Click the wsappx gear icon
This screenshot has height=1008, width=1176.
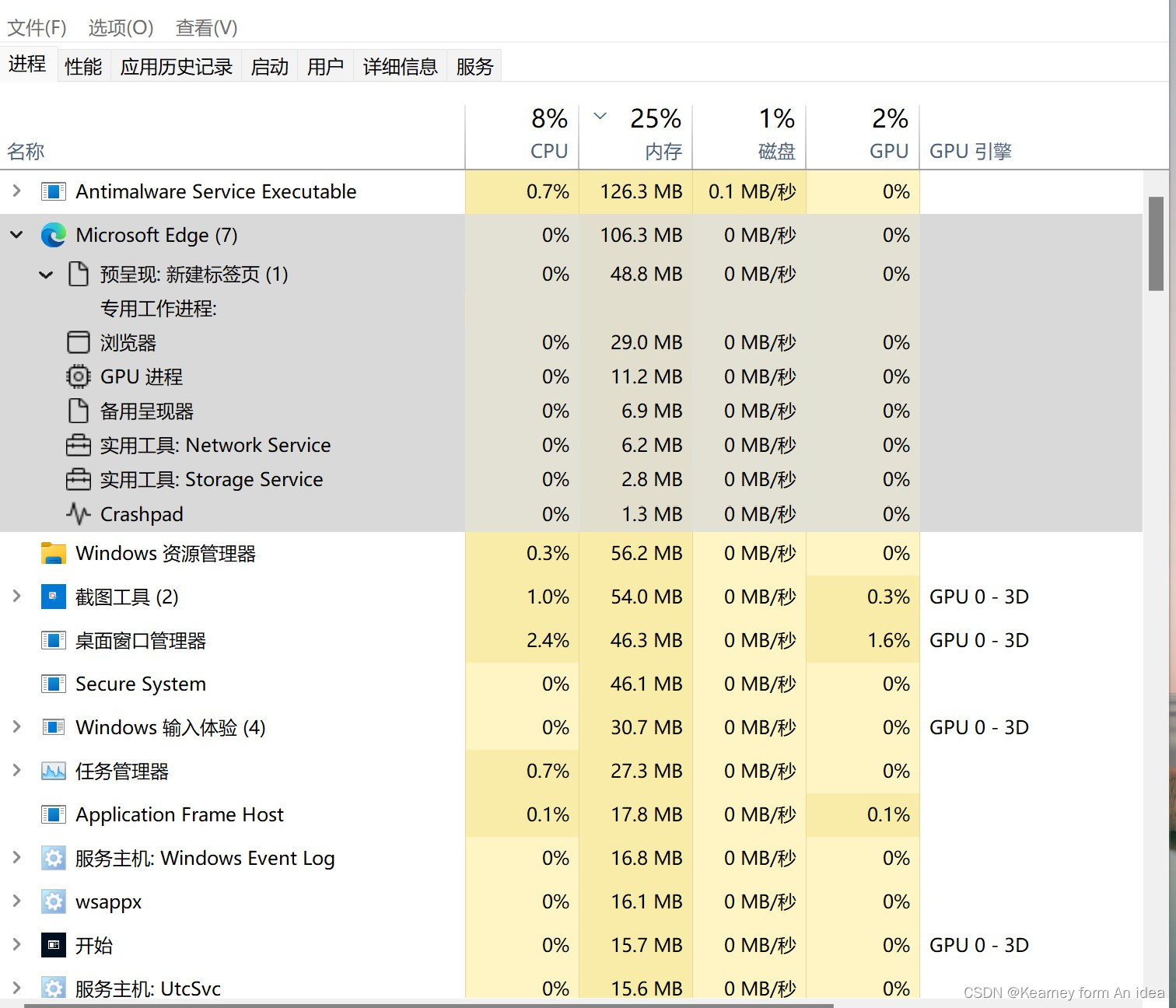53,901
